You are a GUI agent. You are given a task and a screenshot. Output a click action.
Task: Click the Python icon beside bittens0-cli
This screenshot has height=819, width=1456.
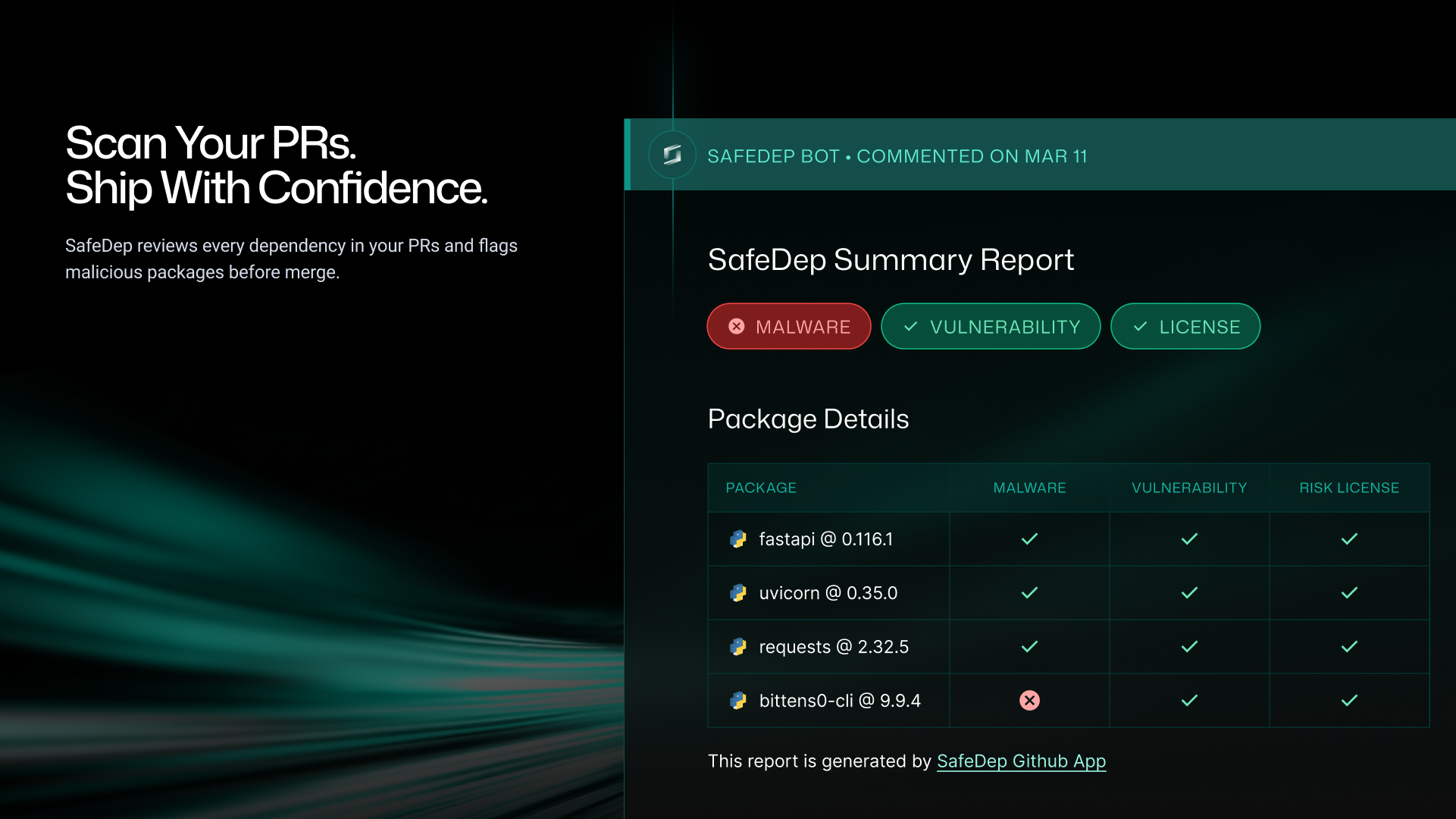click(737, 701)
